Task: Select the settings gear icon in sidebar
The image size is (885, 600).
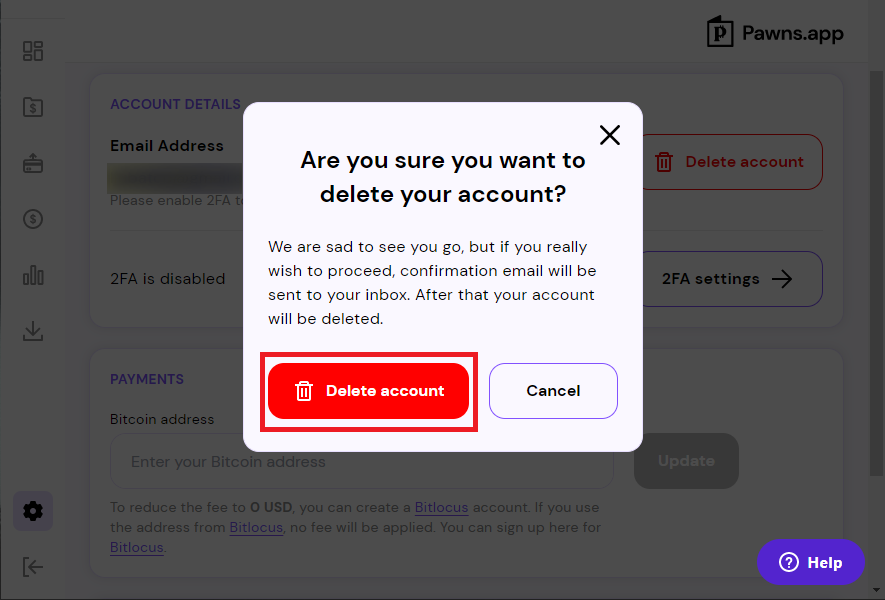Action: (33, 511)
